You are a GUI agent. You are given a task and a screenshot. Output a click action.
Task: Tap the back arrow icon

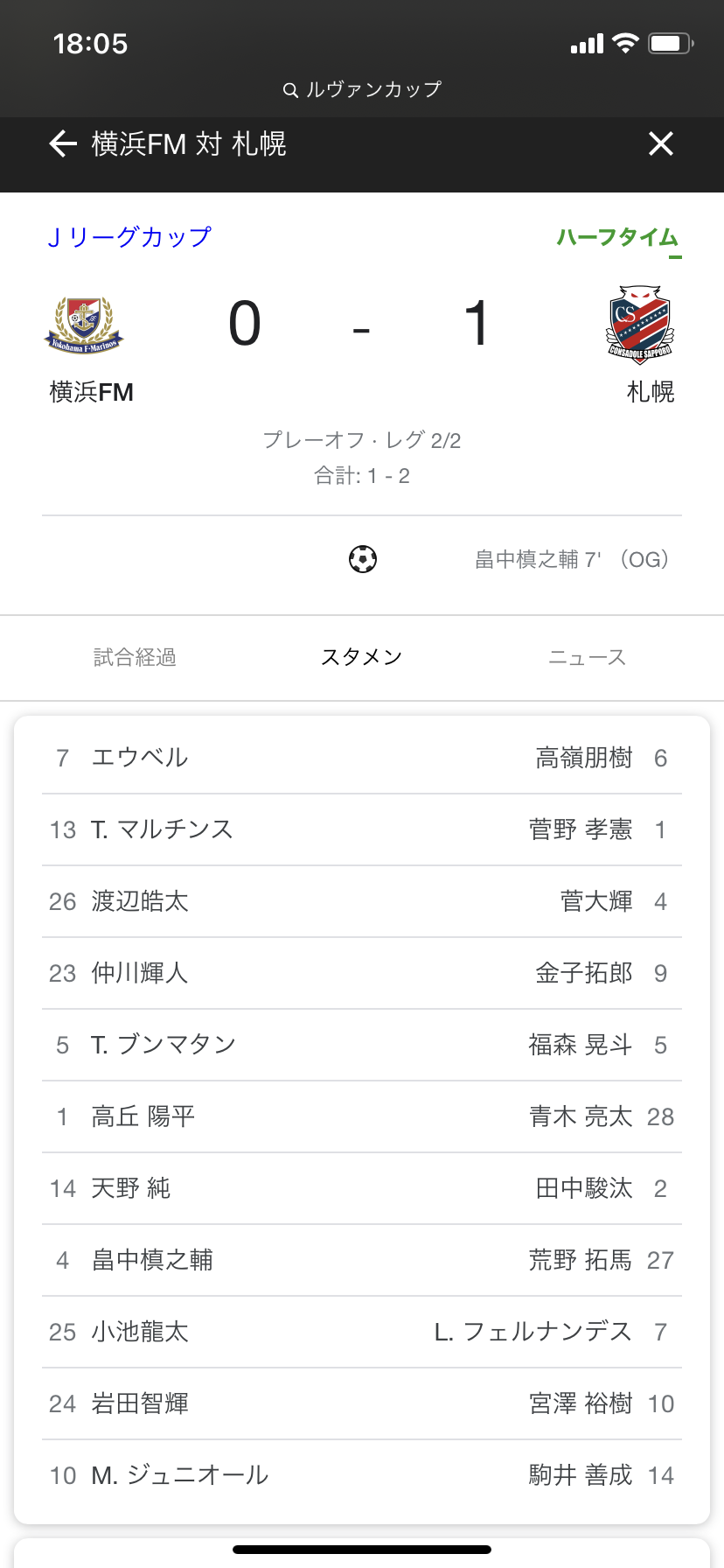pos(63,143)
